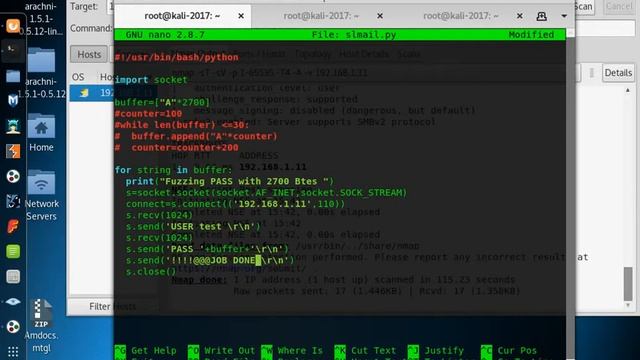Screen dimensions: 640x360
Task: Open the terminal tab dropdown arrow
Action: (x=564, y=16)
